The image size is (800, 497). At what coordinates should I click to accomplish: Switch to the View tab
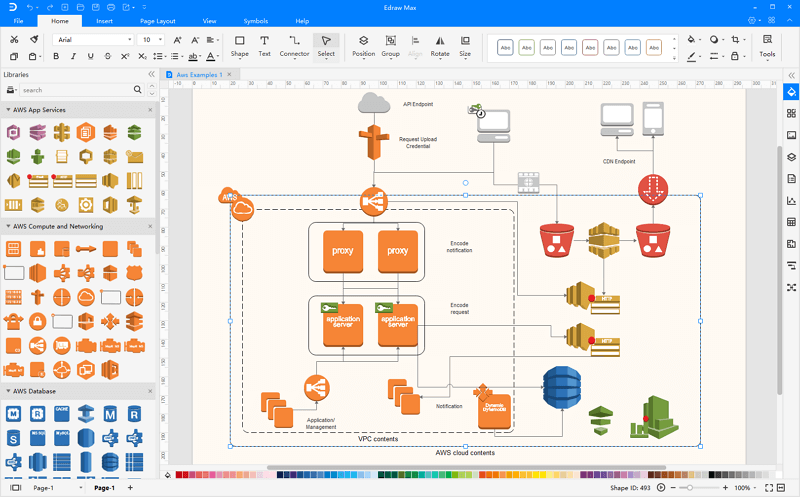[209, 21]
